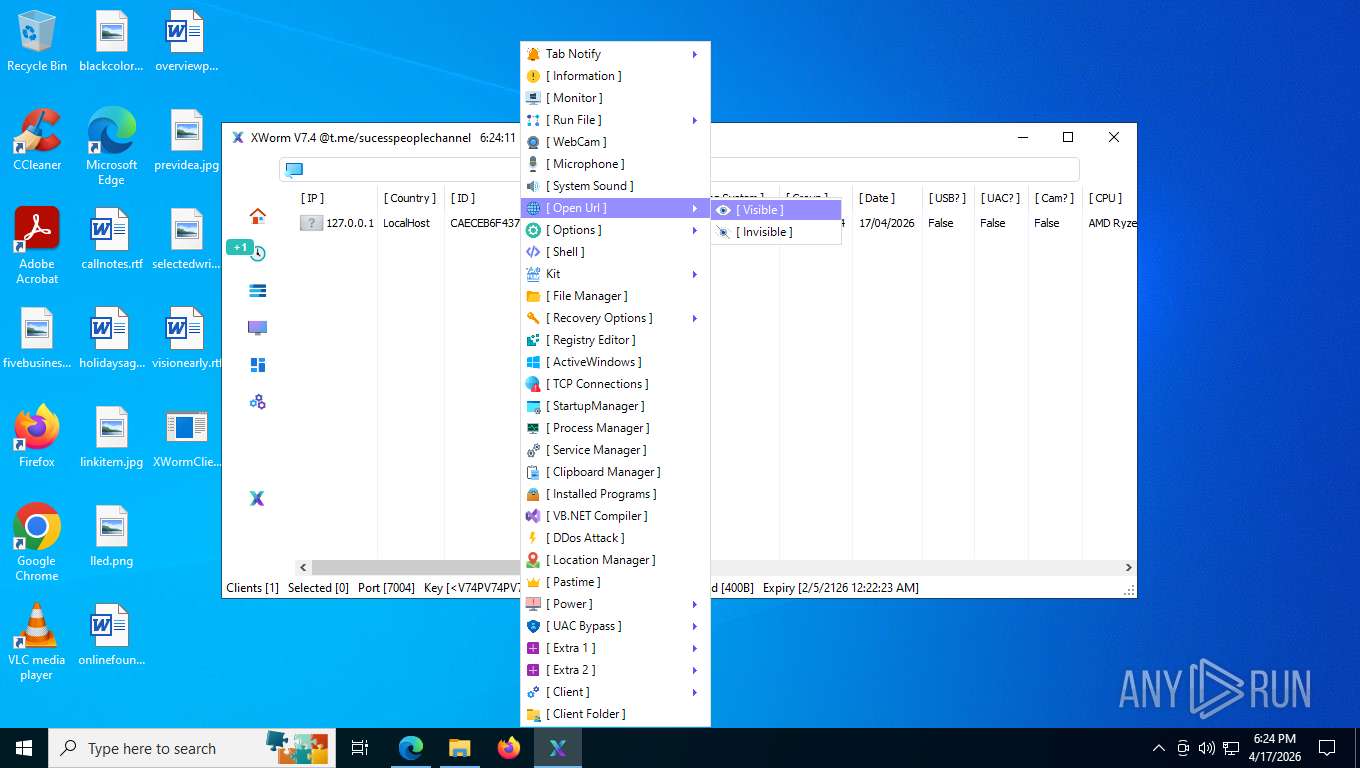The height and width of the screenshot is (768, 1360).
Task: Open the XWorm sidebar gears icon
Action: pyautogui.click(x=257, y=402)
